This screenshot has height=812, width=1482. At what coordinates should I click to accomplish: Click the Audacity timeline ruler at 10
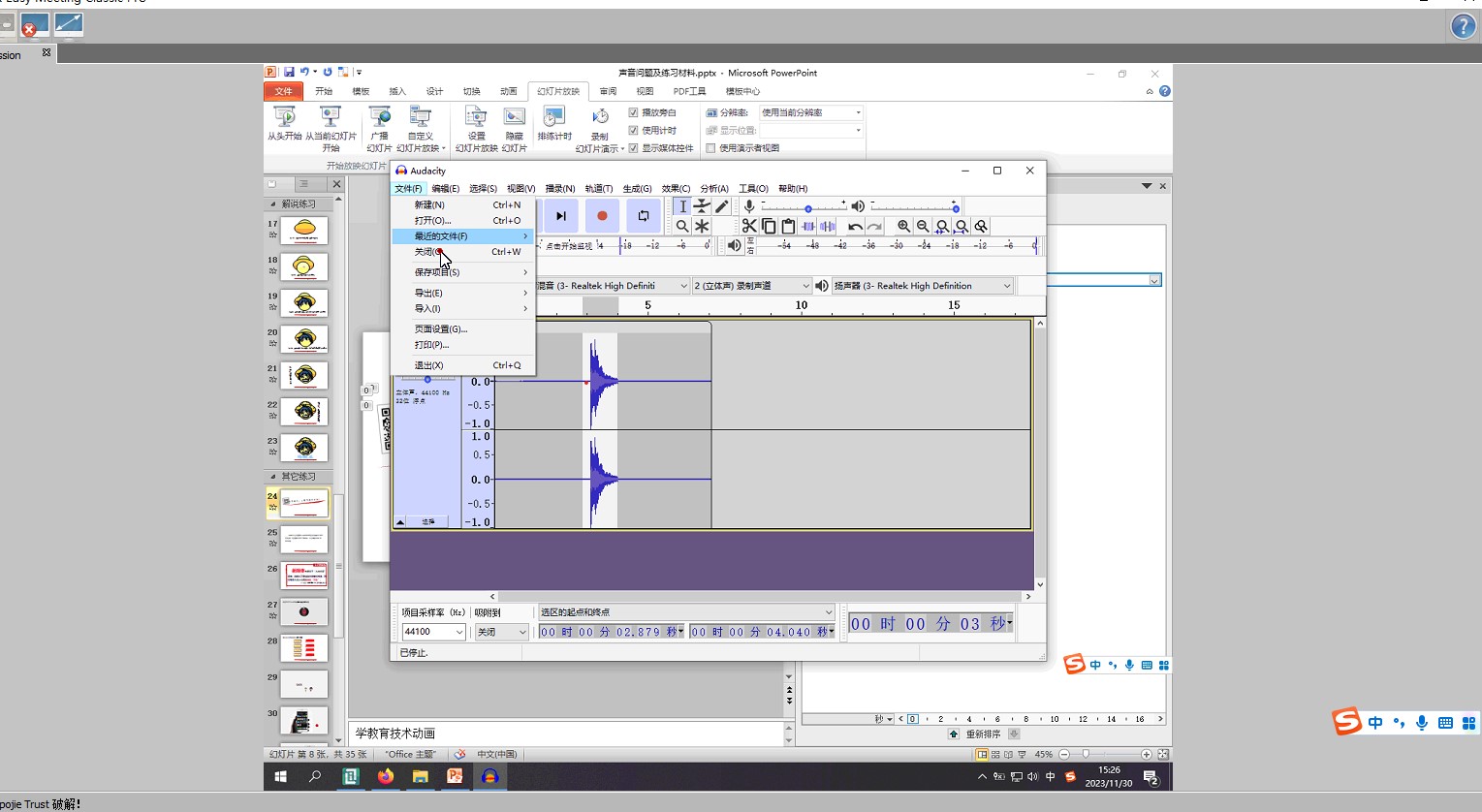click(802, 305)
